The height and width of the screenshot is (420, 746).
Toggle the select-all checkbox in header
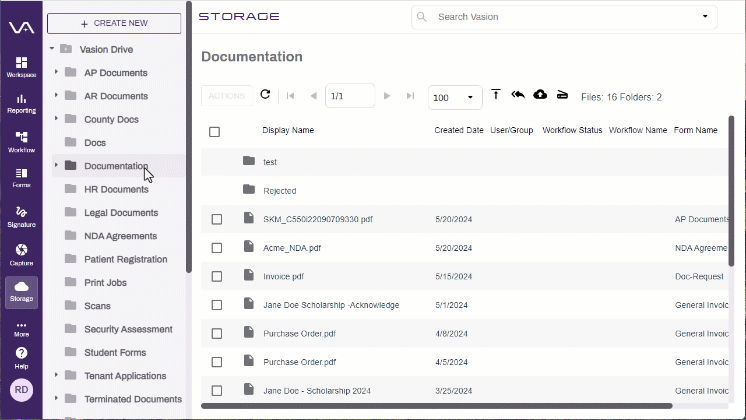(215, 132)
